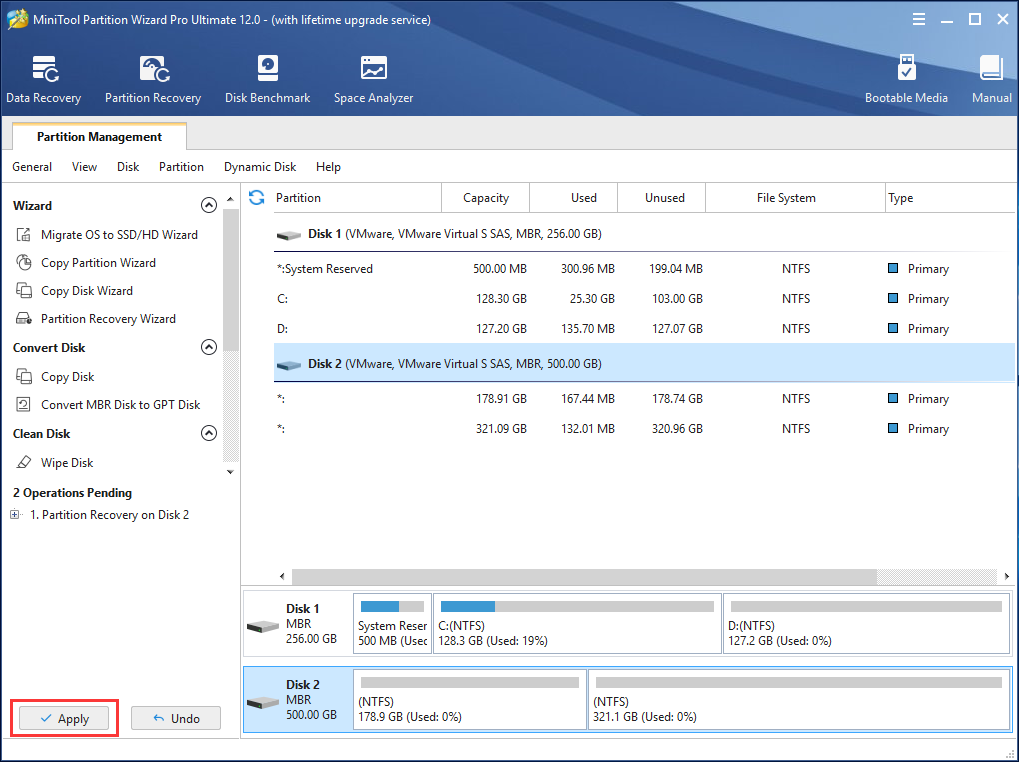
Task: Start Copy Disk Wizard
Action: point(74,290)
